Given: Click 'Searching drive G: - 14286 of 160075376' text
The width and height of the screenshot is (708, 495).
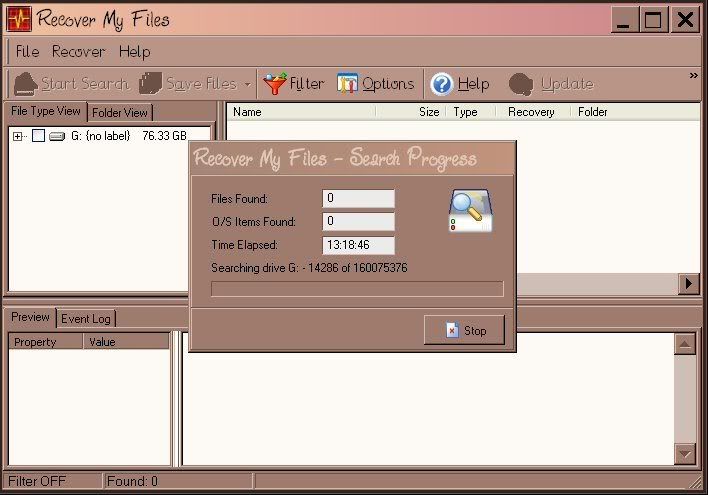Looking at the screenshot, I should (309, 268).
